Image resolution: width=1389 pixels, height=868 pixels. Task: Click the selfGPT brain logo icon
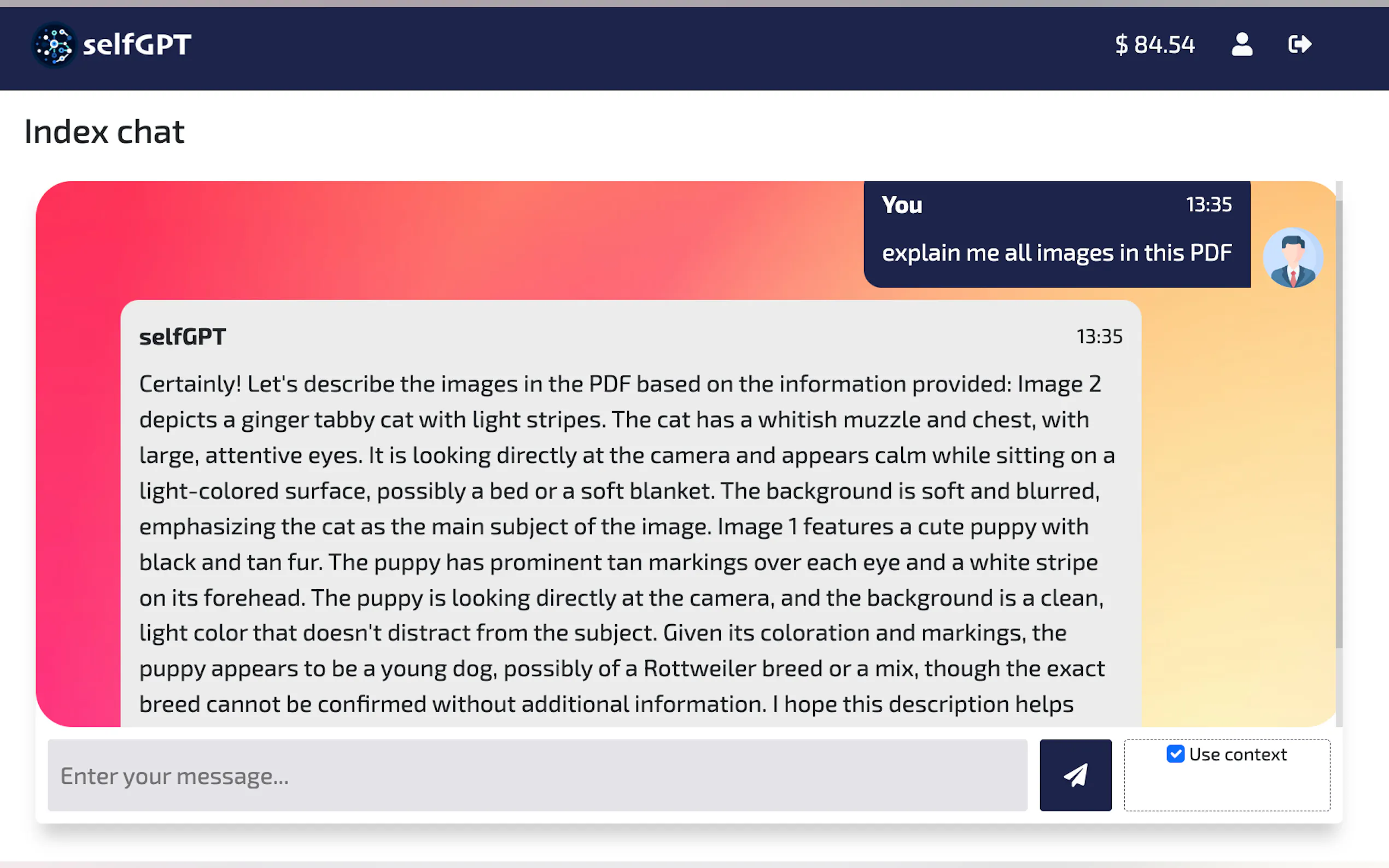click(x=54, y=45)
